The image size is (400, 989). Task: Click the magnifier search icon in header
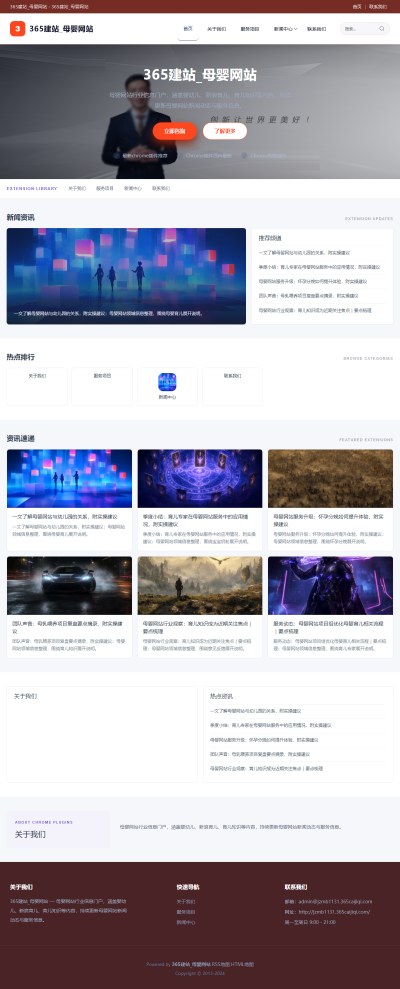coord(382,29)
